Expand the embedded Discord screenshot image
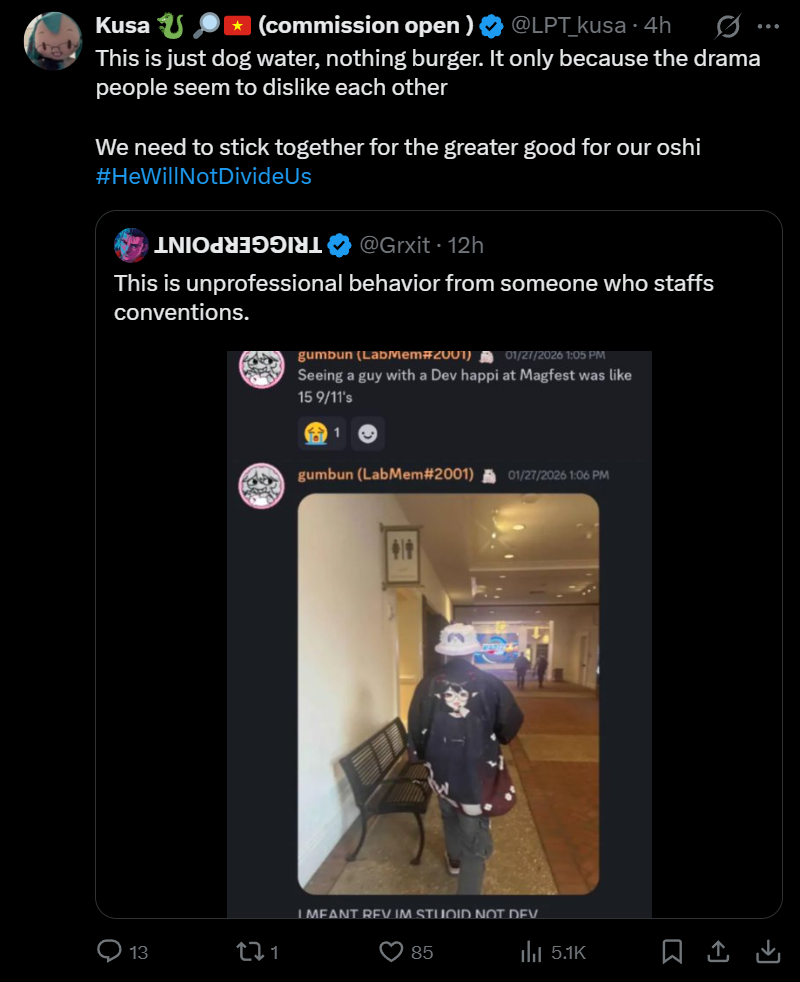Screen dimensions: 800x982 pos(439,634)
